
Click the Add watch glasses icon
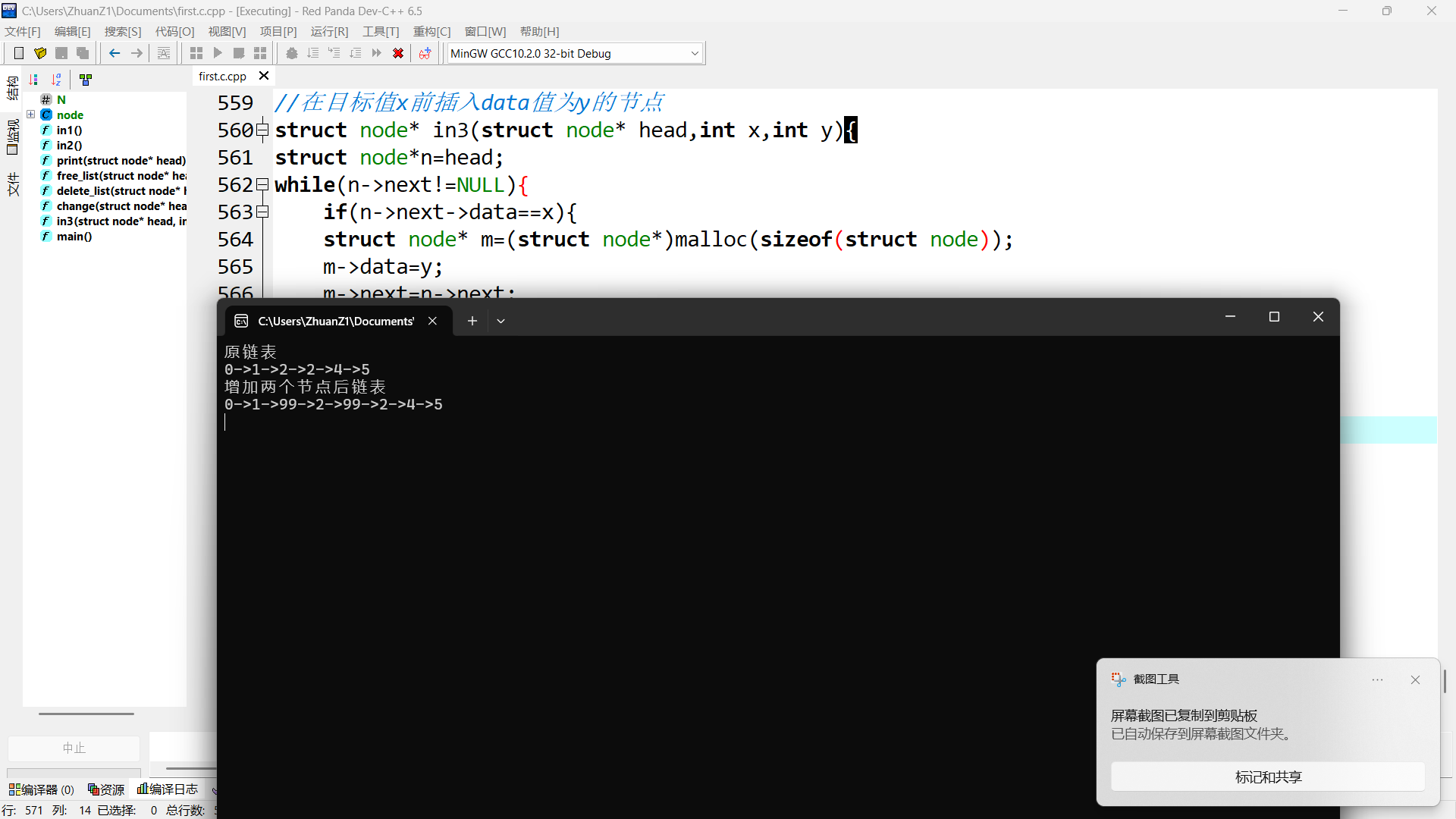coord(425,53)
